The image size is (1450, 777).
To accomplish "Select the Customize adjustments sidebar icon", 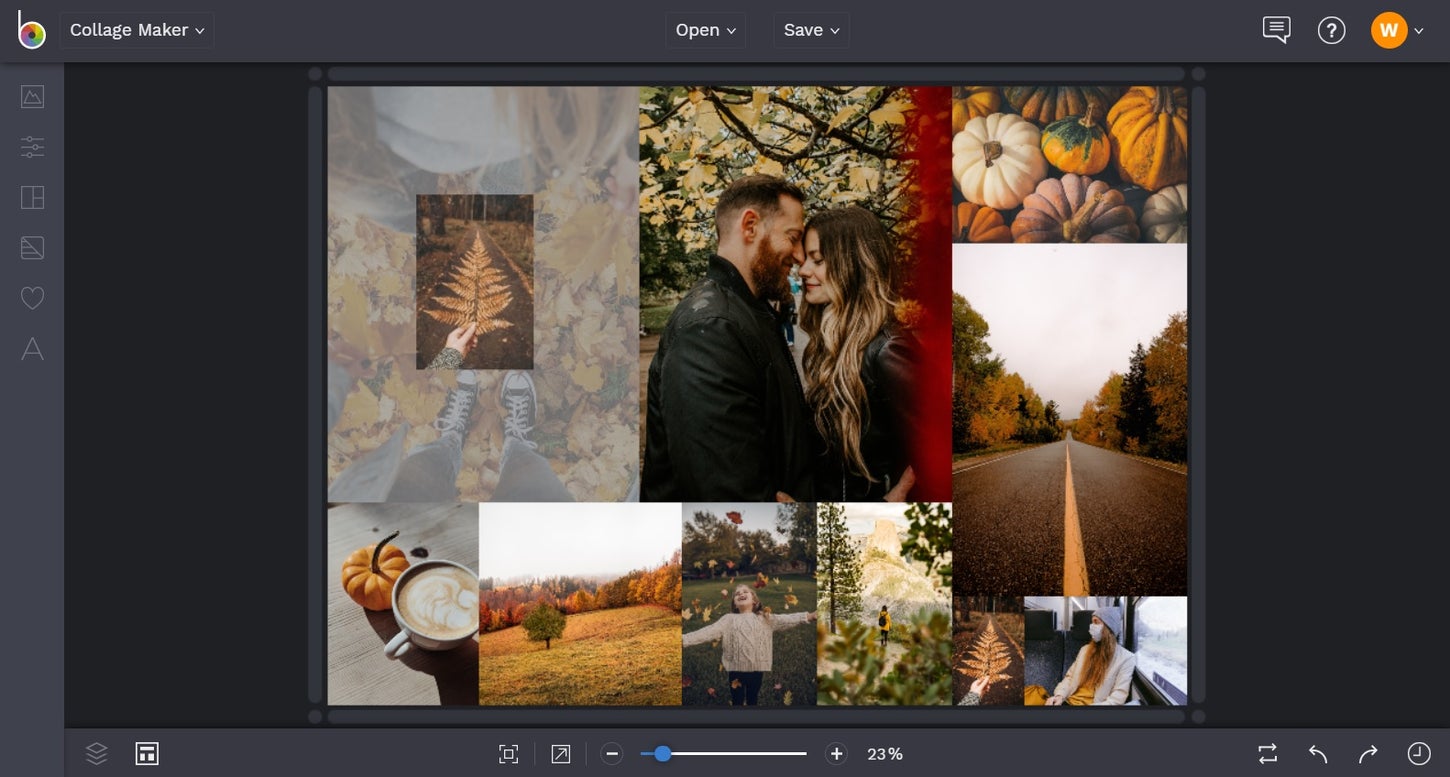I will point(32,147).
